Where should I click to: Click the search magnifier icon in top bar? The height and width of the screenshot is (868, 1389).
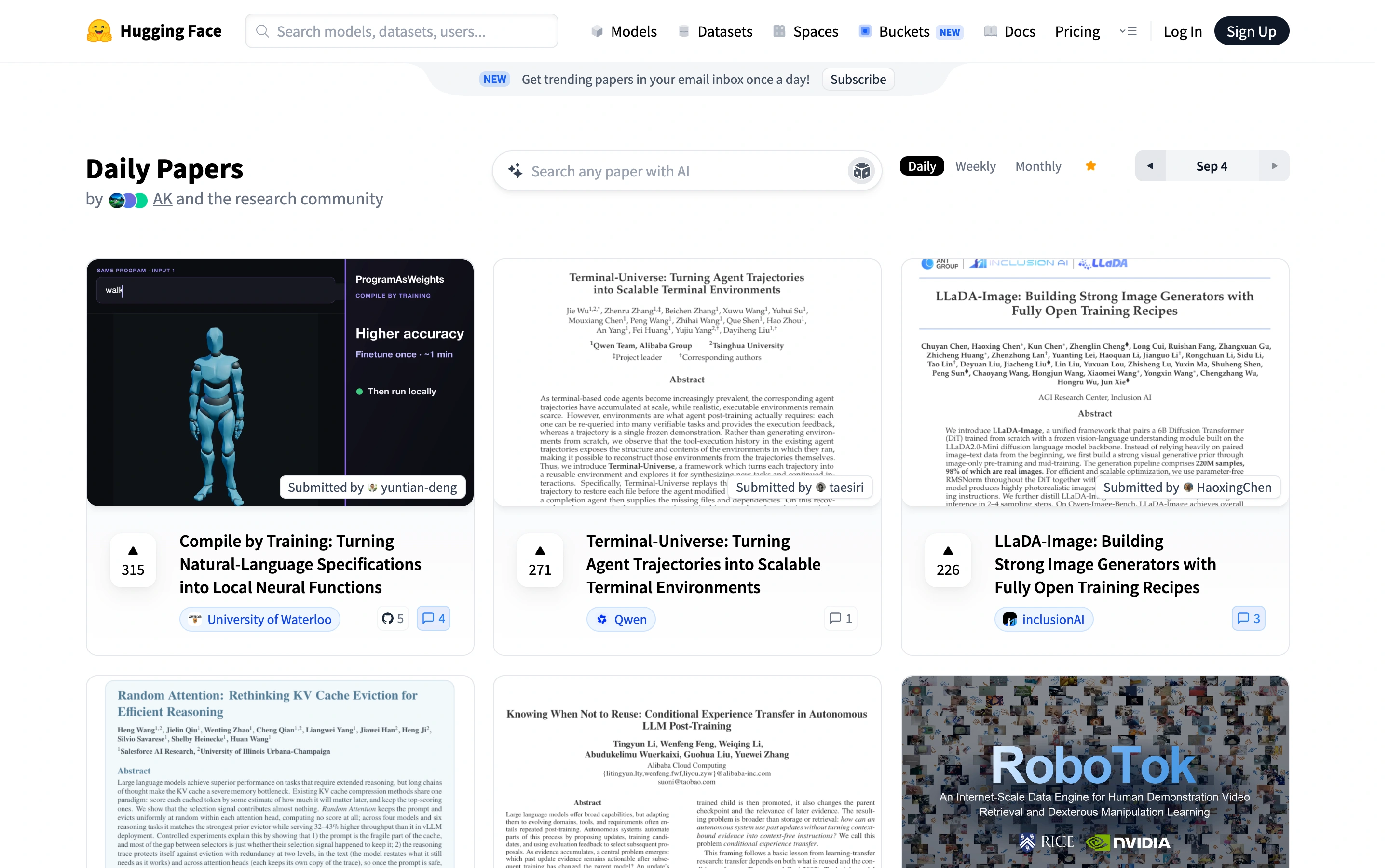[x=262, y=31]
